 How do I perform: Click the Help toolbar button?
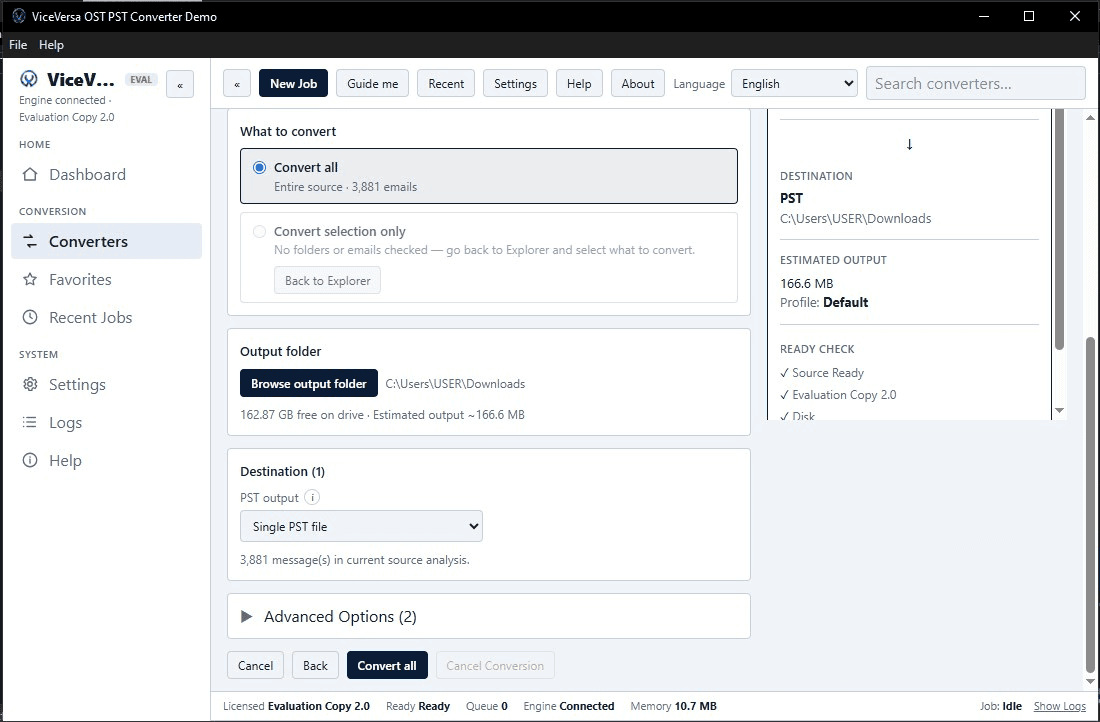point(579,83)
